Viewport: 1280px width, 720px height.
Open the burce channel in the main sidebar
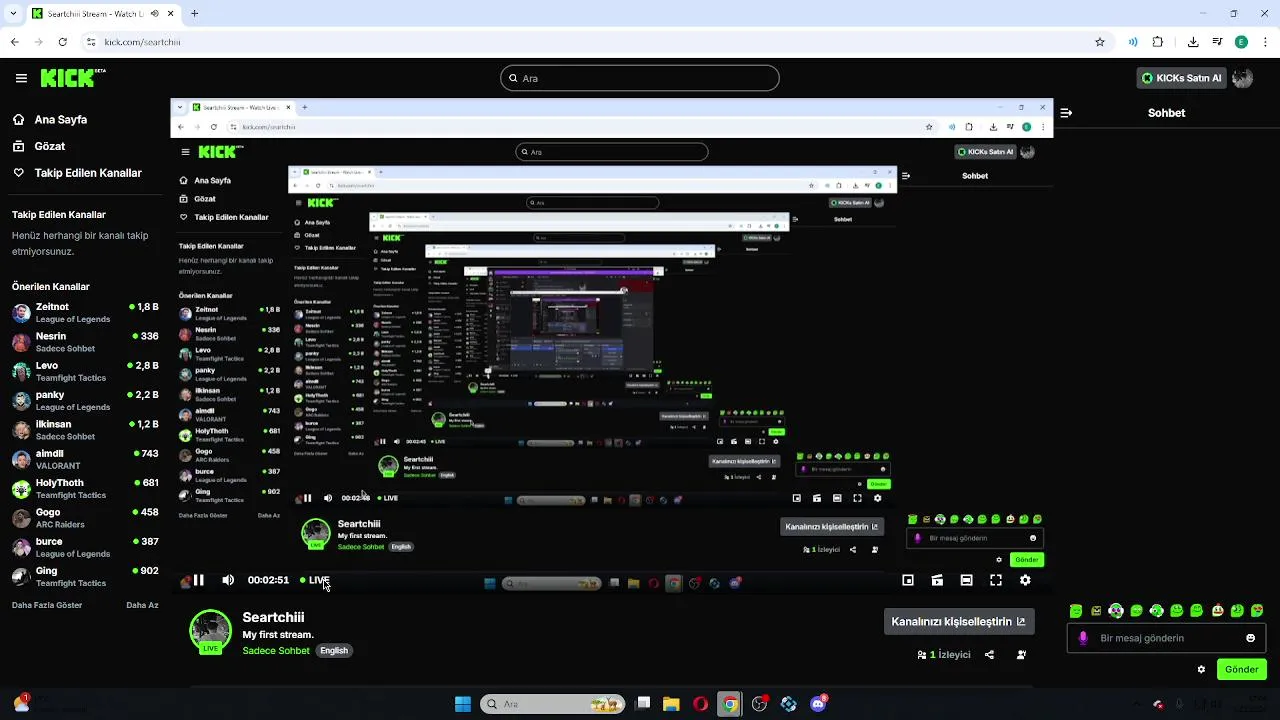[85, 547]
